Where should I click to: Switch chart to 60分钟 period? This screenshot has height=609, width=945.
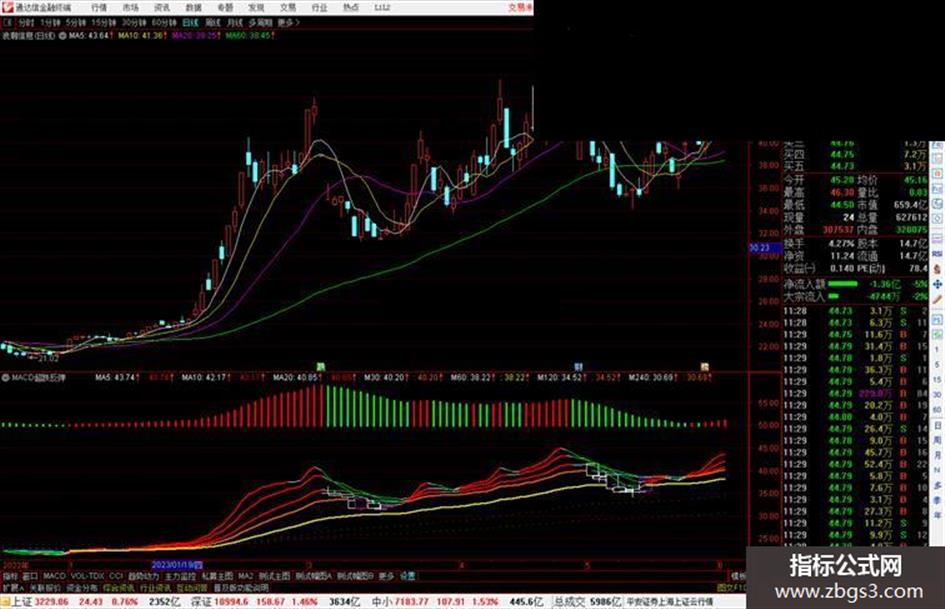pyautogui.click(x=164, y=23)
